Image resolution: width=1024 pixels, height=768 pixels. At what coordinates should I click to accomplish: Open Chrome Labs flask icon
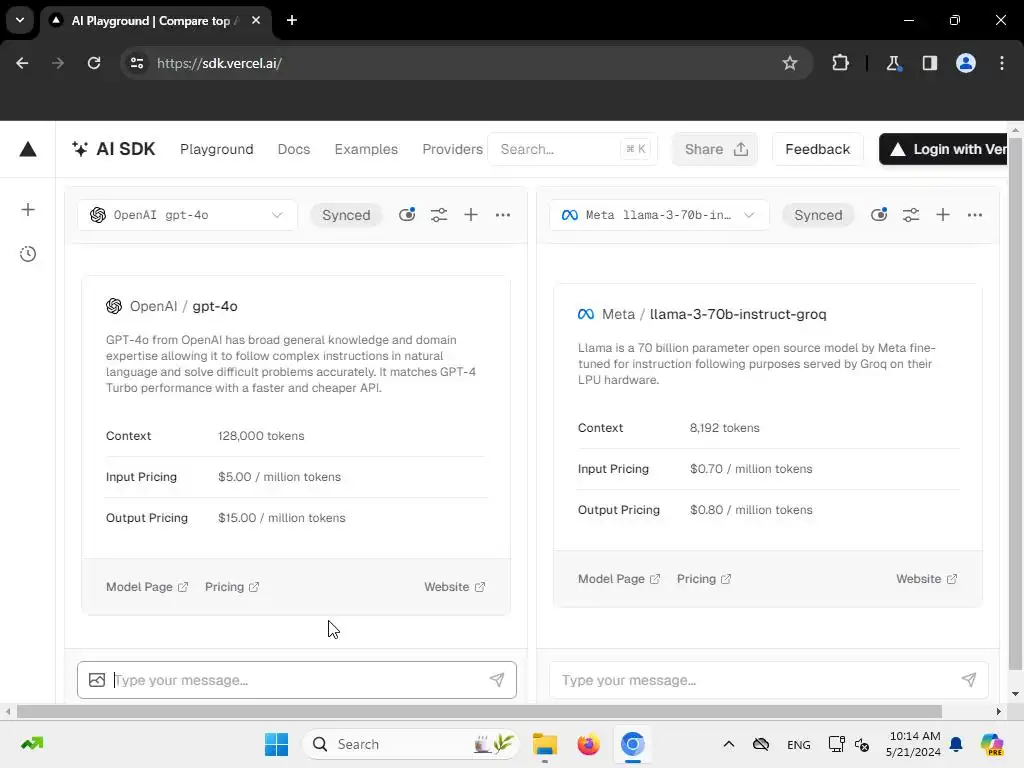point(893,63)
